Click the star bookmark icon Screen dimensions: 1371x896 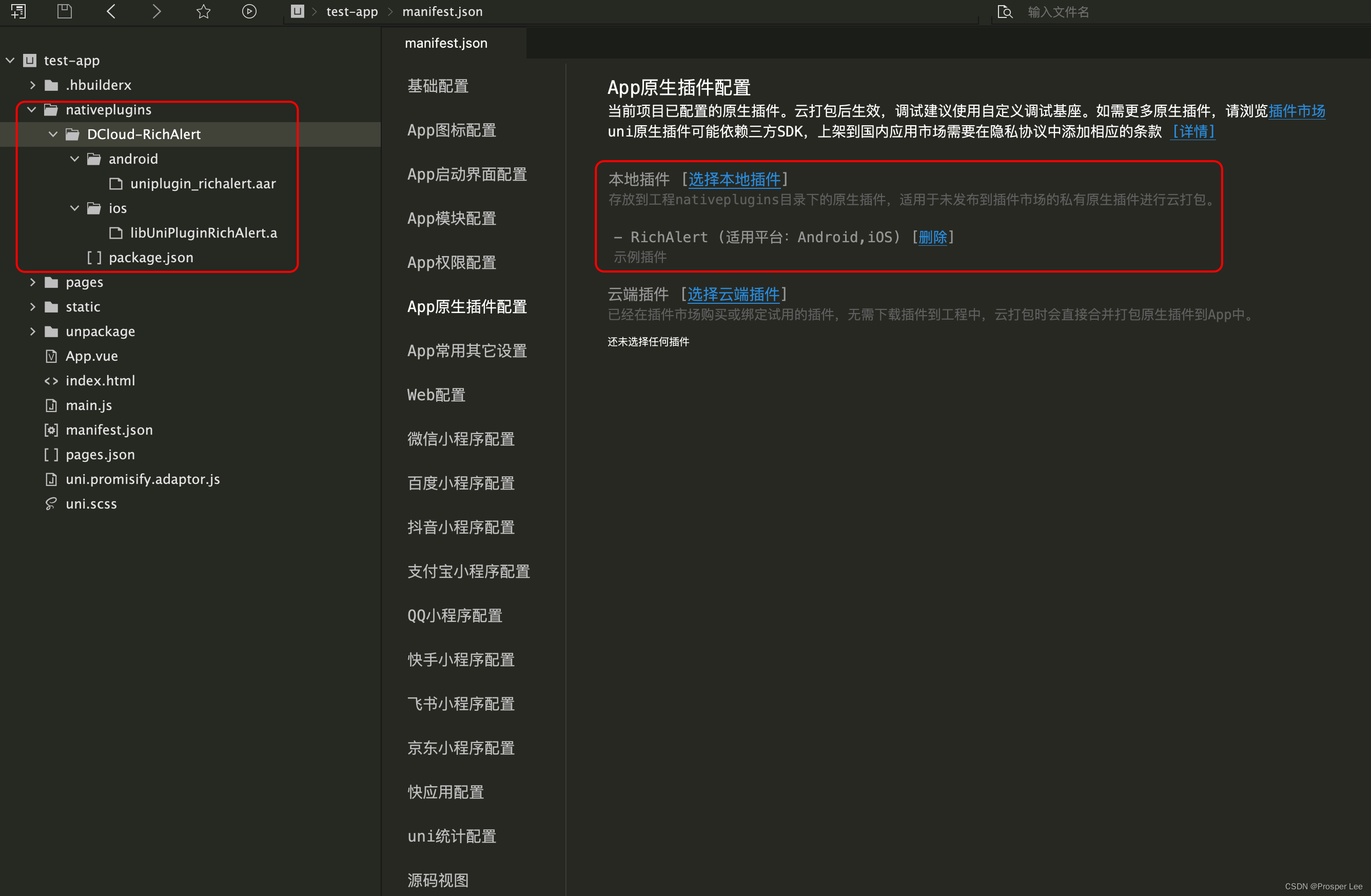point(203,11)
